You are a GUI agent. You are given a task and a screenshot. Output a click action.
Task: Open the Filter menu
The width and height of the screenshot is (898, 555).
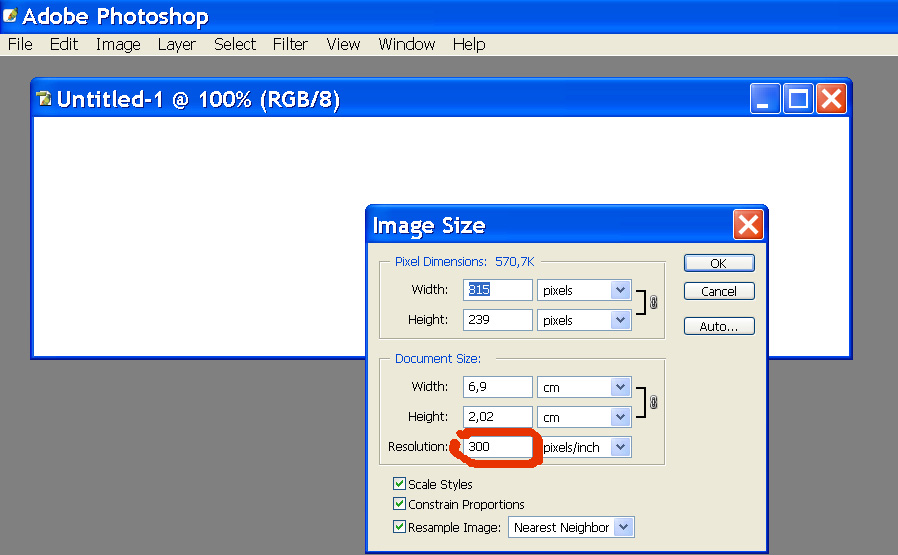(290, 44)
